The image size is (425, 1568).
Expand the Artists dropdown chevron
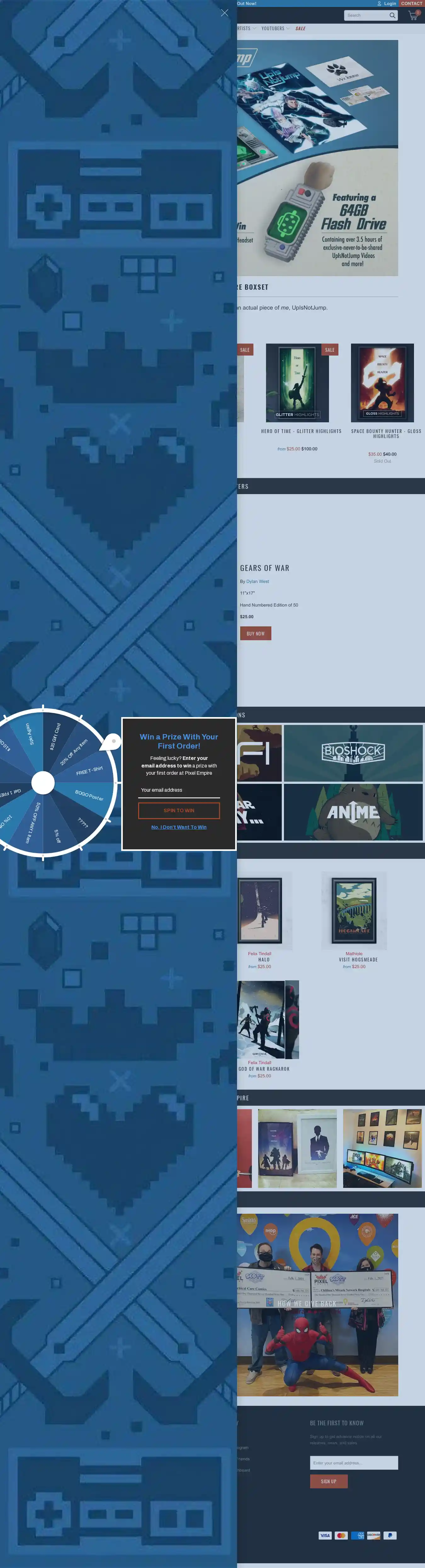pyautogui.click(x=254, y=29)
